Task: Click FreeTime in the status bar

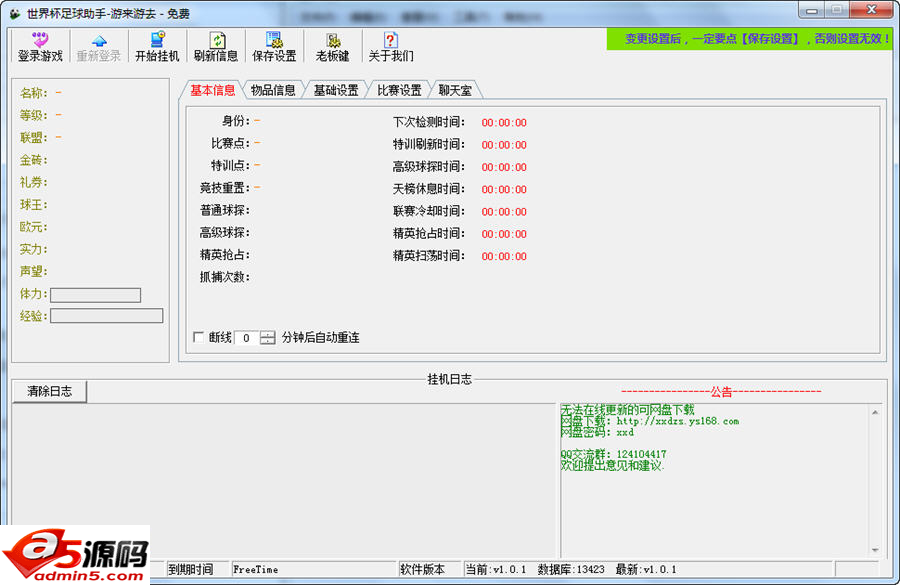Action: click(x=255, y=569)
